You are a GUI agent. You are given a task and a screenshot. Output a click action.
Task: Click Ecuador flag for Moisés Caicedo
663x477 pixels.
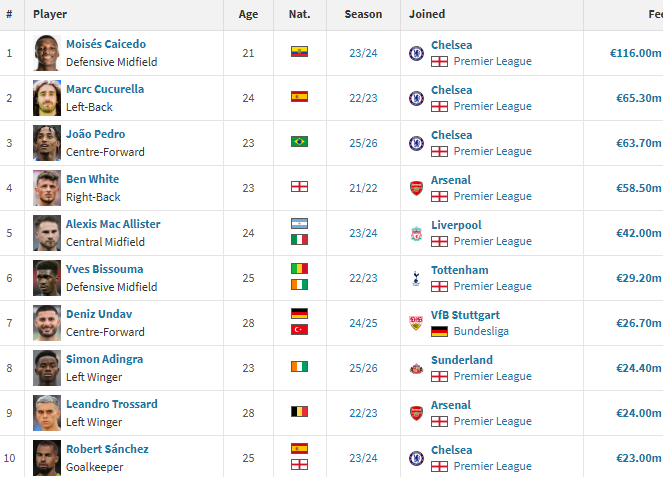[299, 52]
